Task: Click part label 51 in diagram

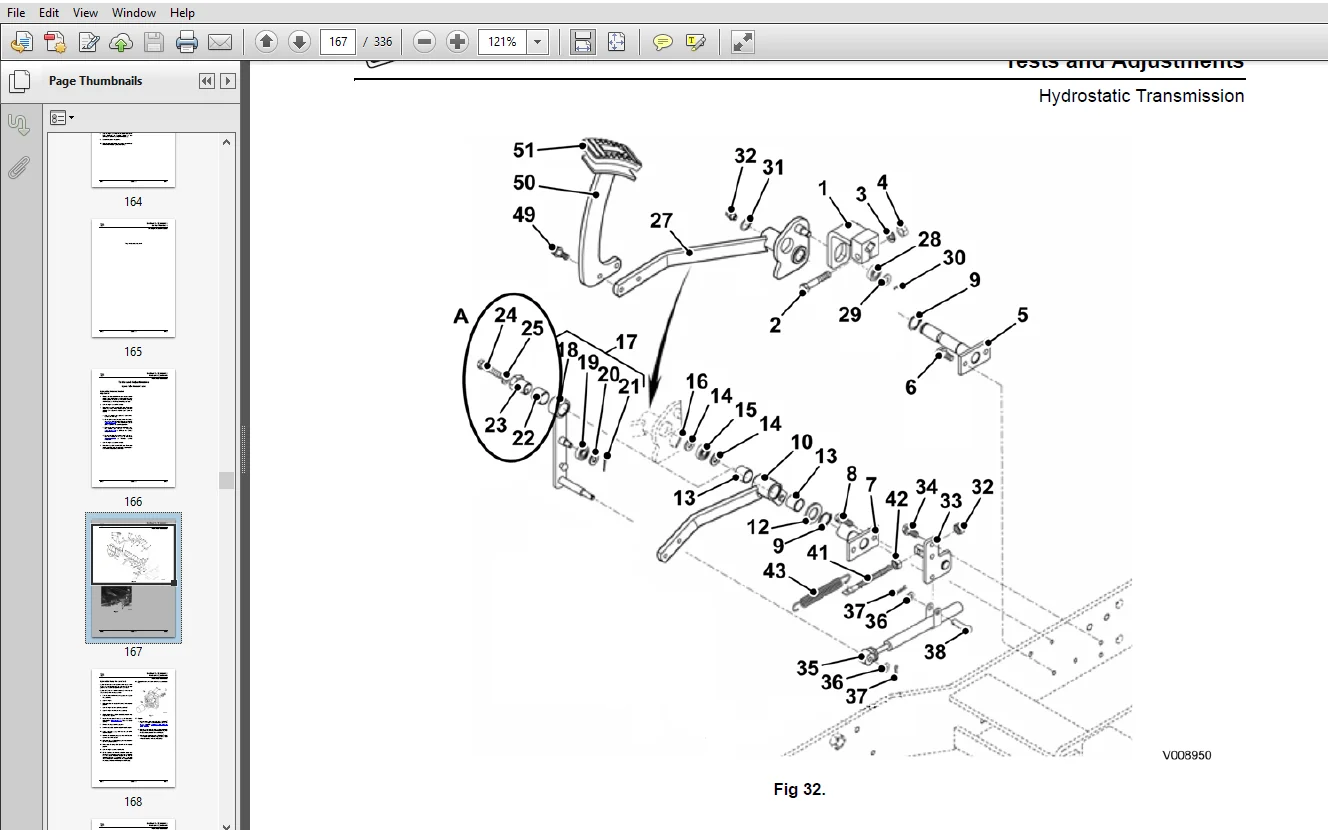Action: coord(524,150)
